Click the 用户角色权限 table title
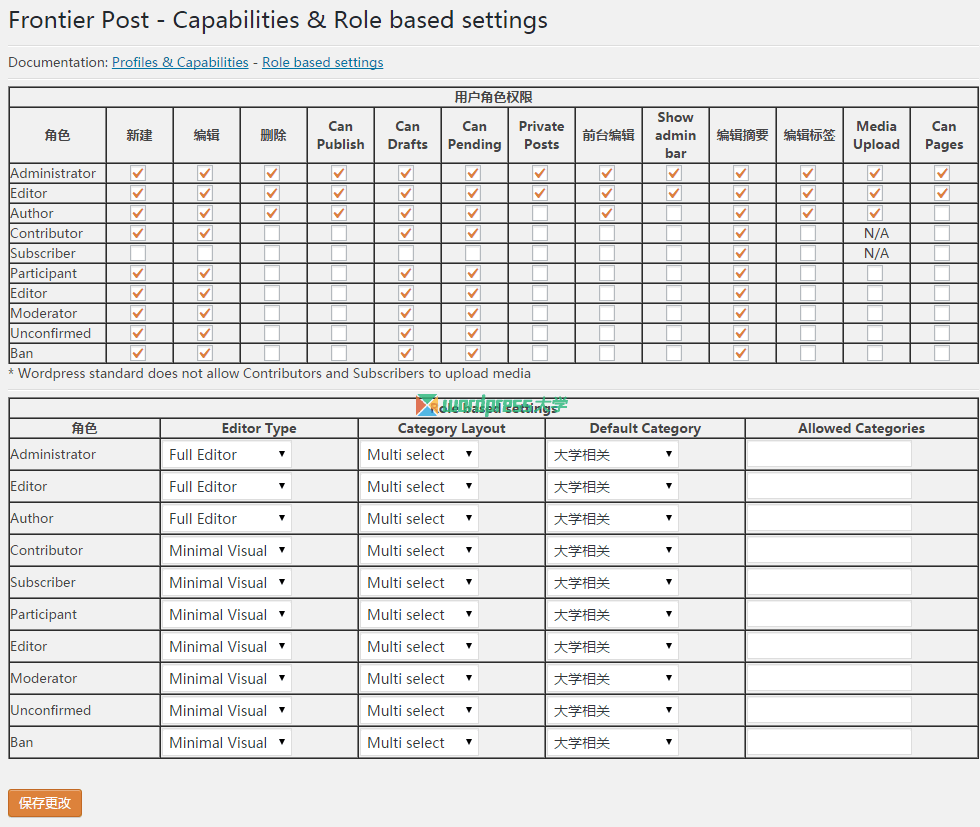The width and height of the screenshot is (980, 827). (493, 97)
